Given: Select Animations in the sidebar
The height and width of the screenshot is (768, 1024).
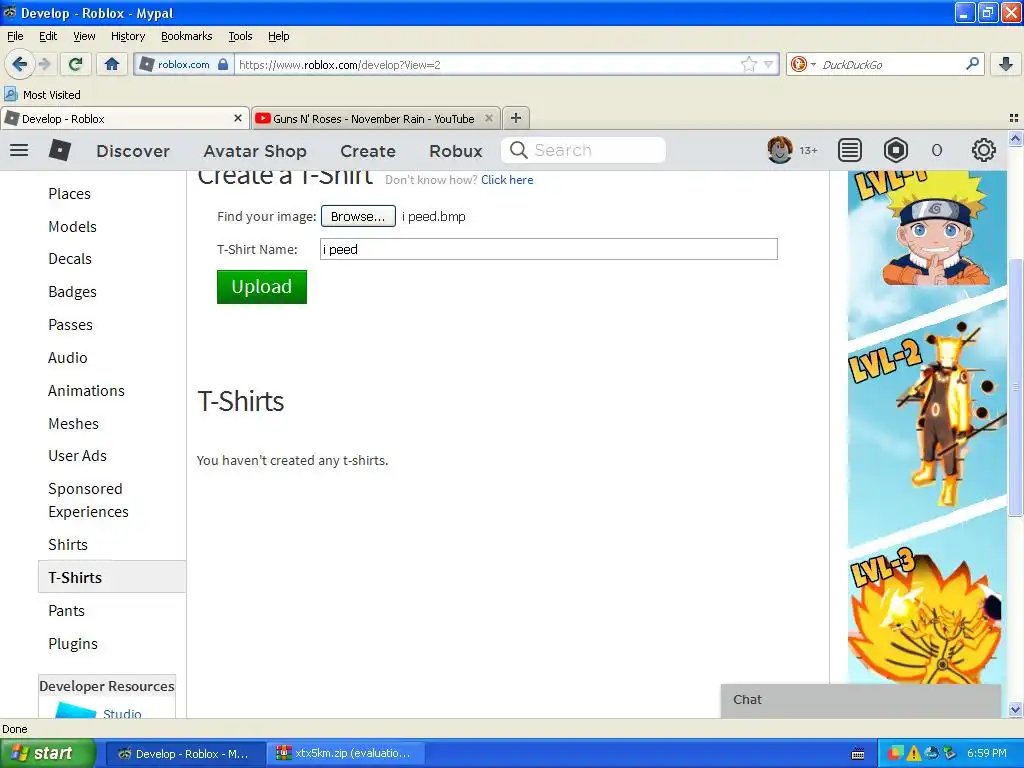Looking at the screenshot, I should point(86,391).
